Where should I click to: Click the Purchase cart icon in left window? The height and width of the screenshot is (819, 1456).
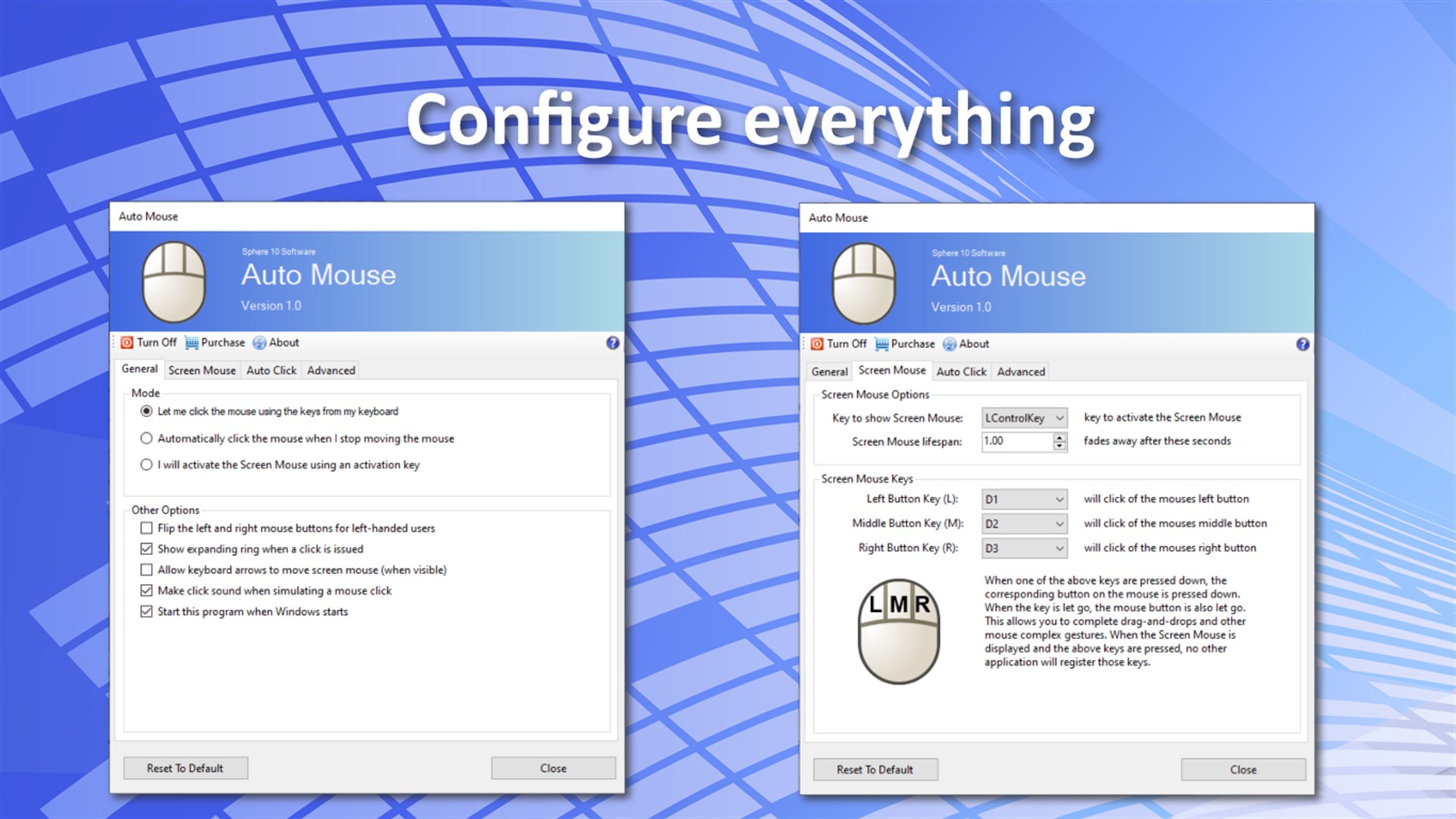tap(192, 343)
